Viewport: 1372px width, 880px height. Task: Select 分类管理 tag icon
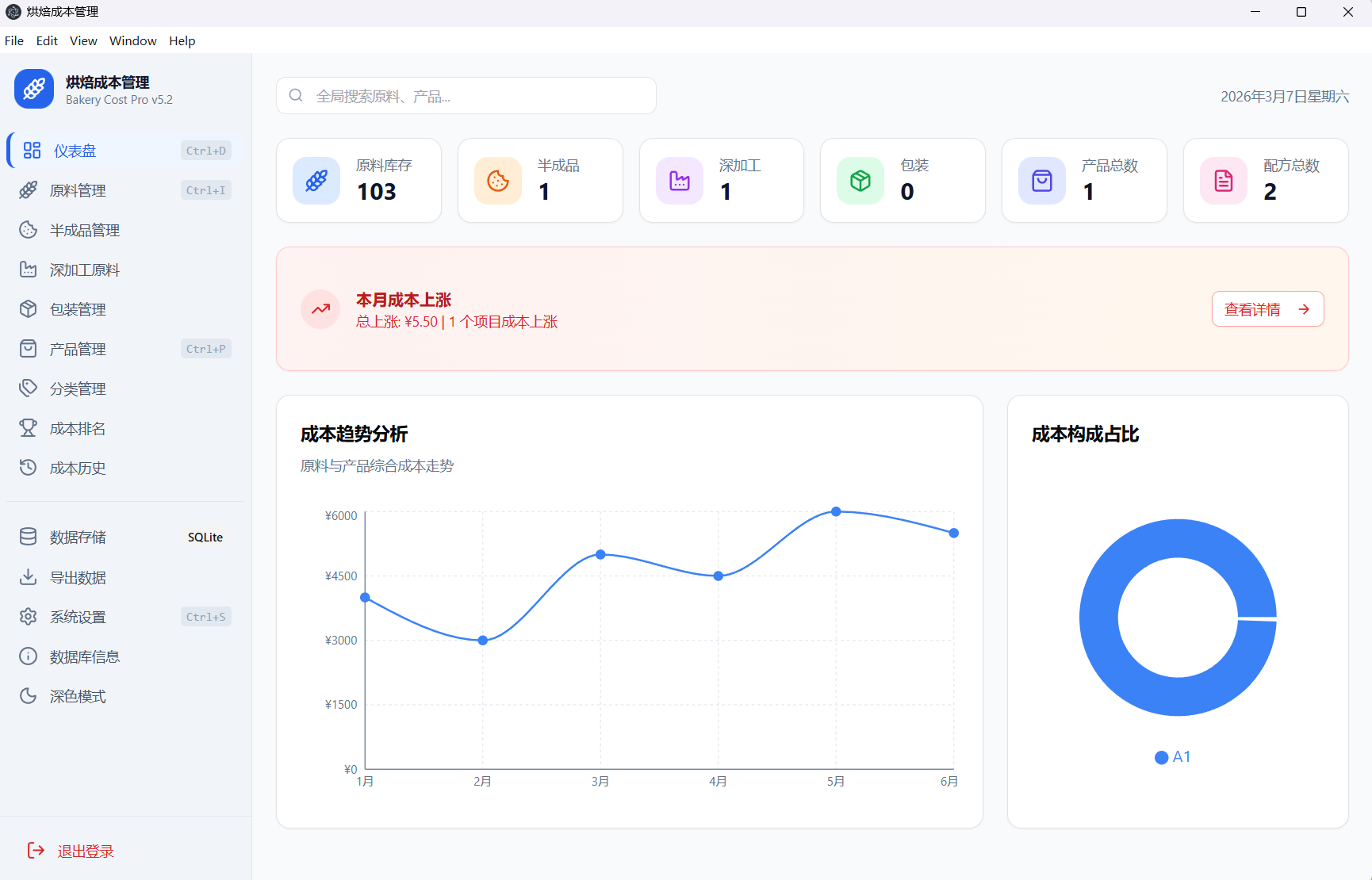tap(77, 388)
